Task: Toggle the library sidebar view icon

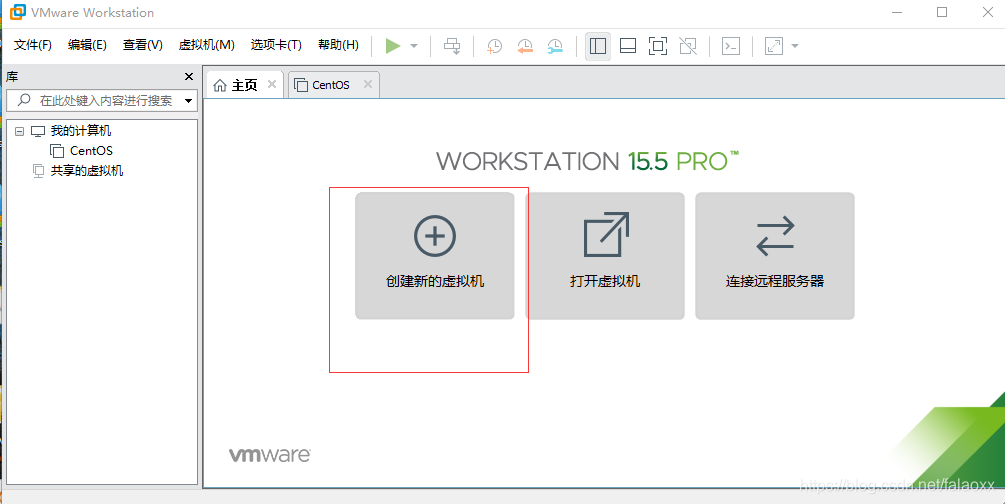Action: [x=597, y=46]
